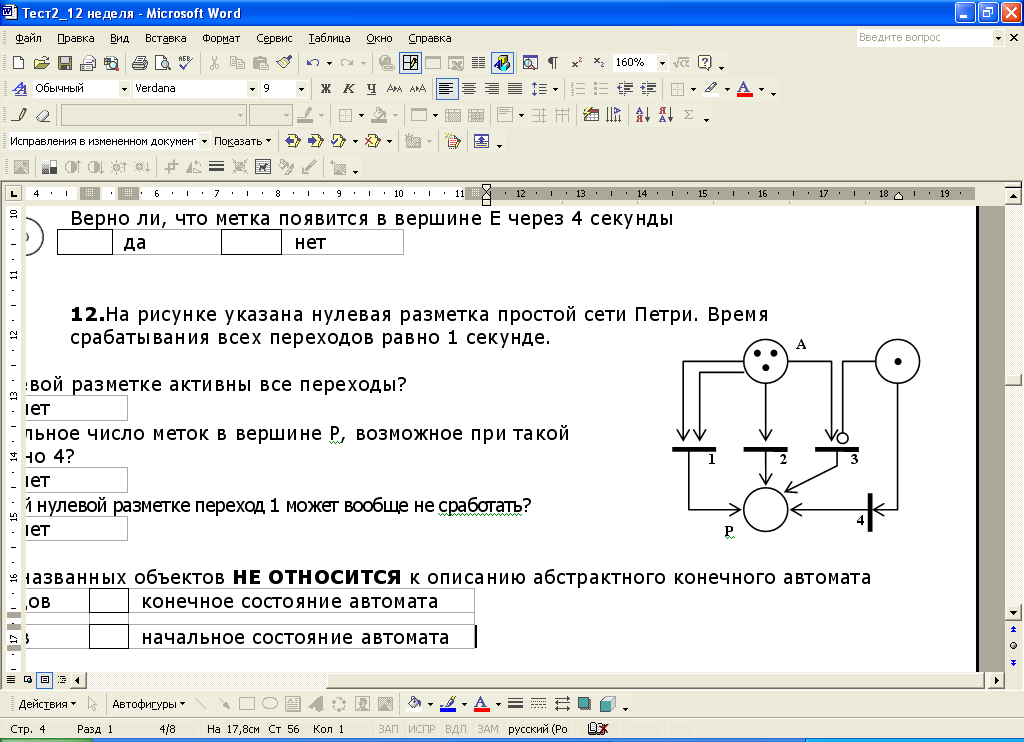Click drawing toolbar fill color bucket

click(x=414, y=704)
